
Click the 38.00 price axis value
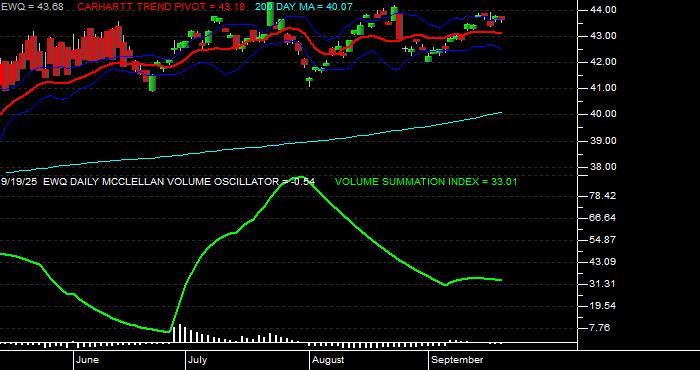click(x=604, y=167)
